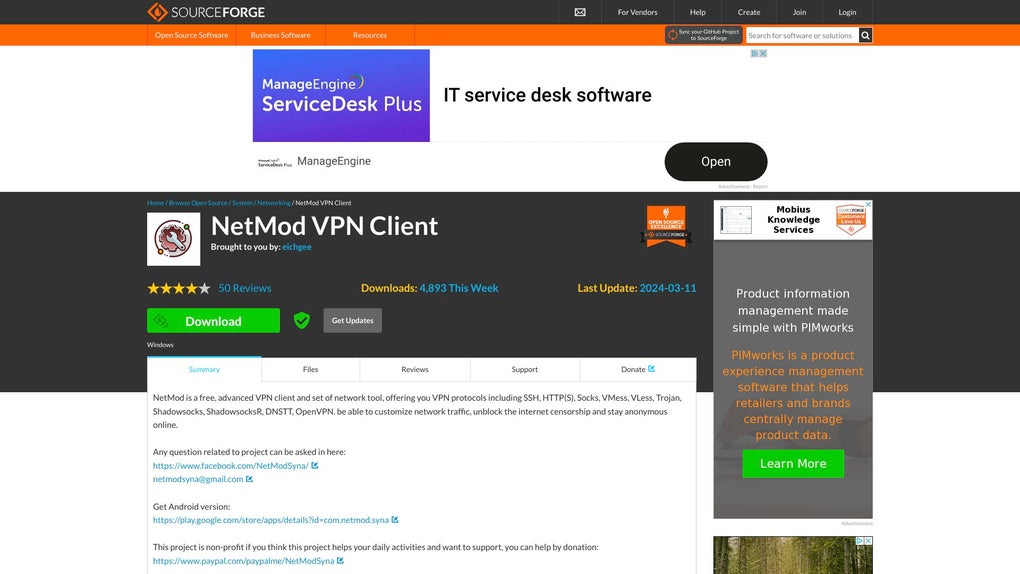
Task: Click the search magnifier button
Action: tap(865, 35)
